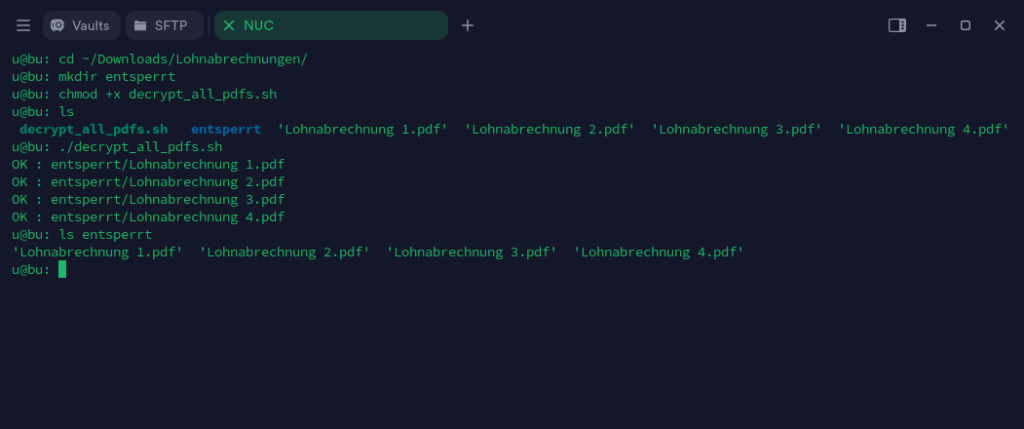Click the SFTP folder icon
Viewport: 1024px width, 429px height.
coord(140,25)
